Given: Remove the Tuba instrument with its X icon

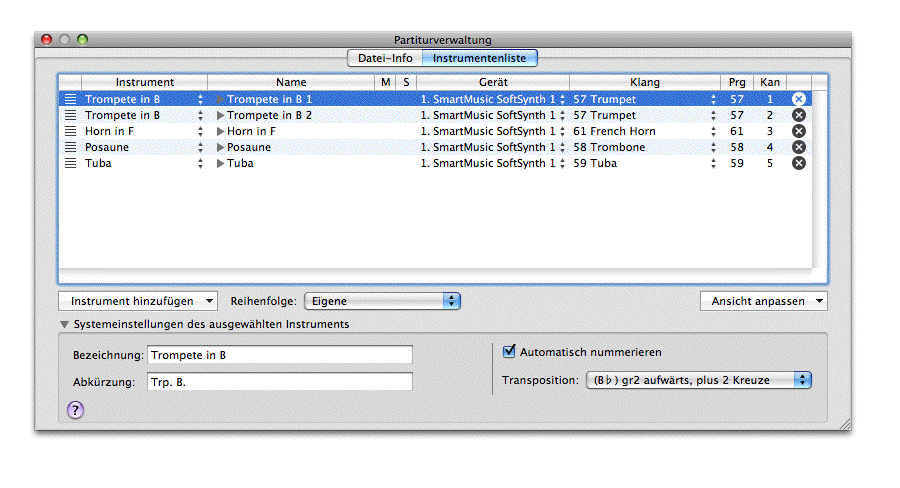Looking at the screenshot, I should click(798, 163).
